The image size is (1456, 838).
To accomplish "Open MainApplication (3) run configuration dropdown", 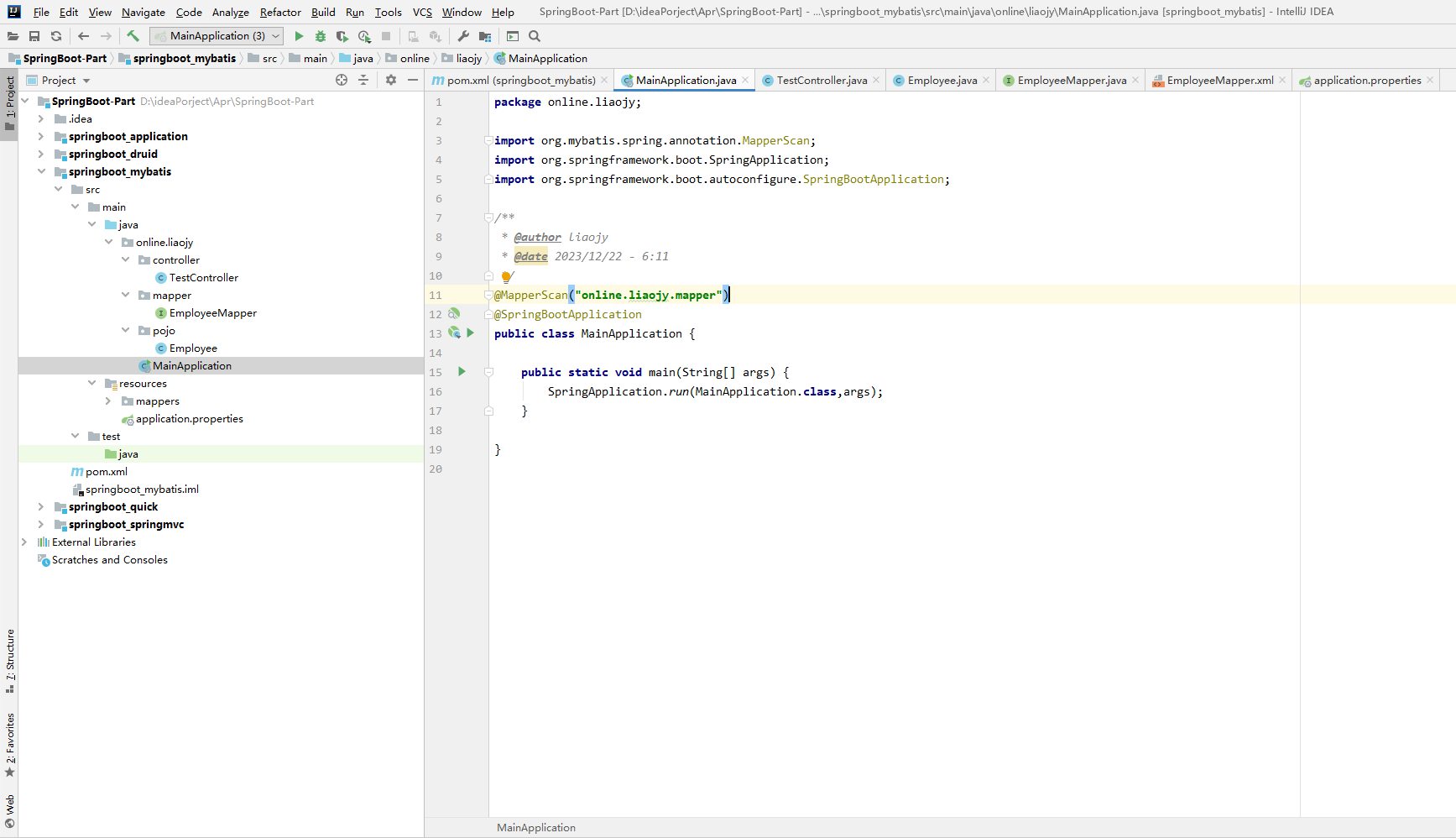I will point(217,36).
